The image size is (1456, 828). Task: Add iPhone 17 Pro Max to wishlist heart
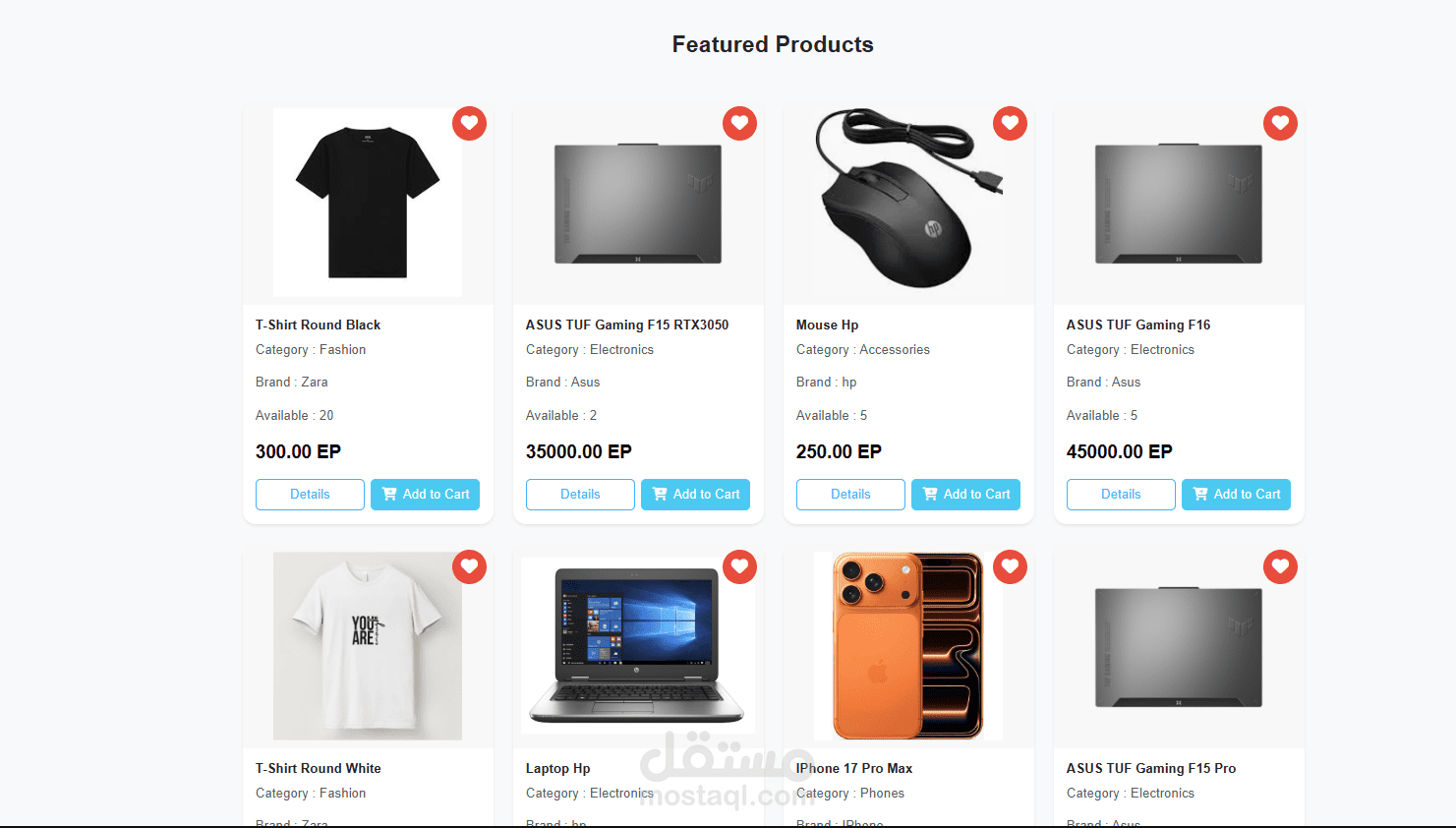coord(1010,566)
